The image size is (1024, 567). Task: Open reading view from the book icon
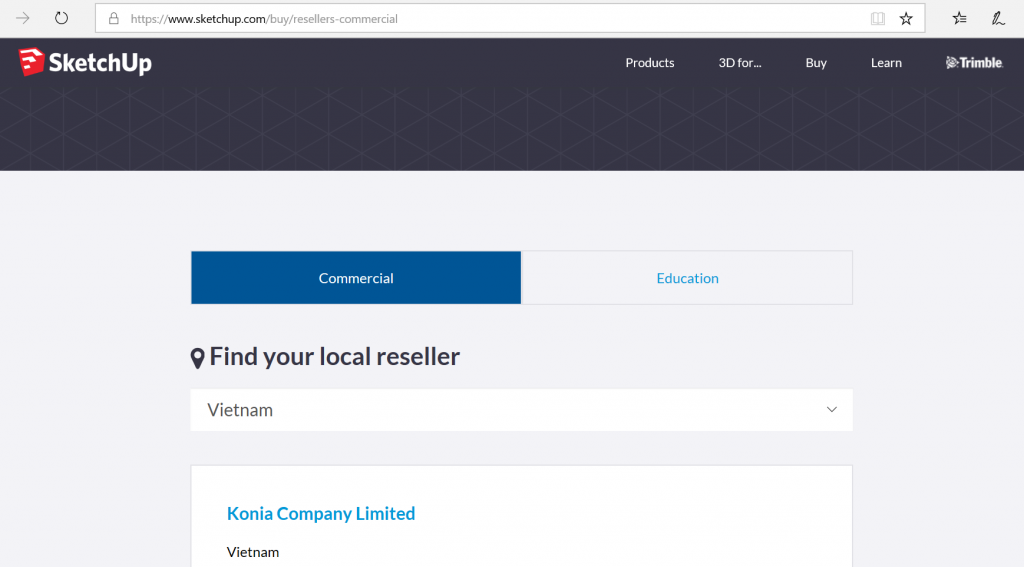(878, 18)
